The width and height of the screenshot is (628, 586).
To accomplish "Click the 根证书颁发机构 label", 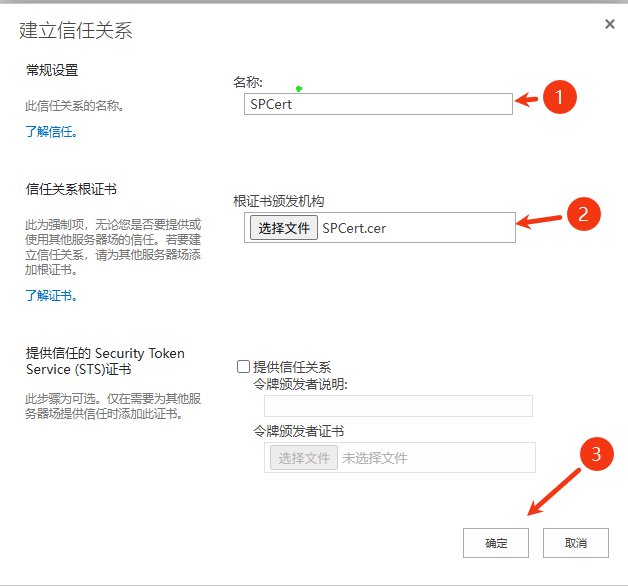I will click(x=279, y=201).
